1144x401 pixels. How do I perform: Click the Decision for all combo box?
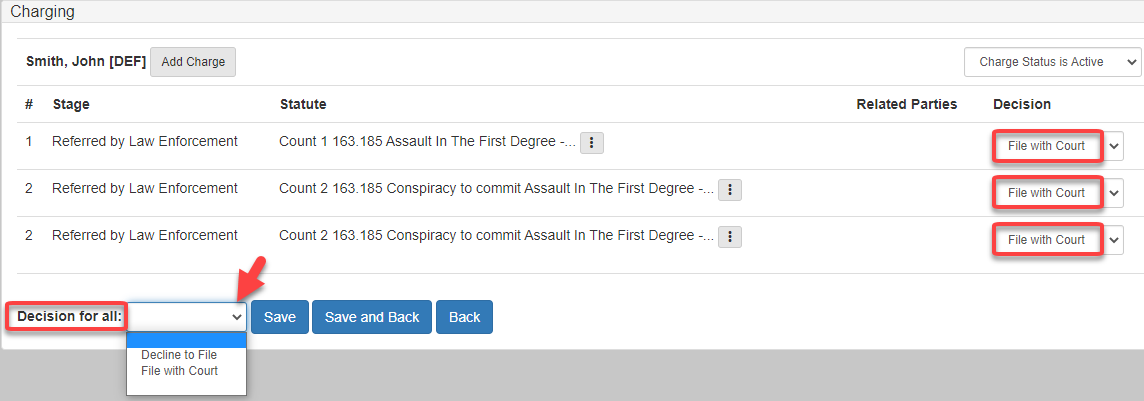(187, 317)
